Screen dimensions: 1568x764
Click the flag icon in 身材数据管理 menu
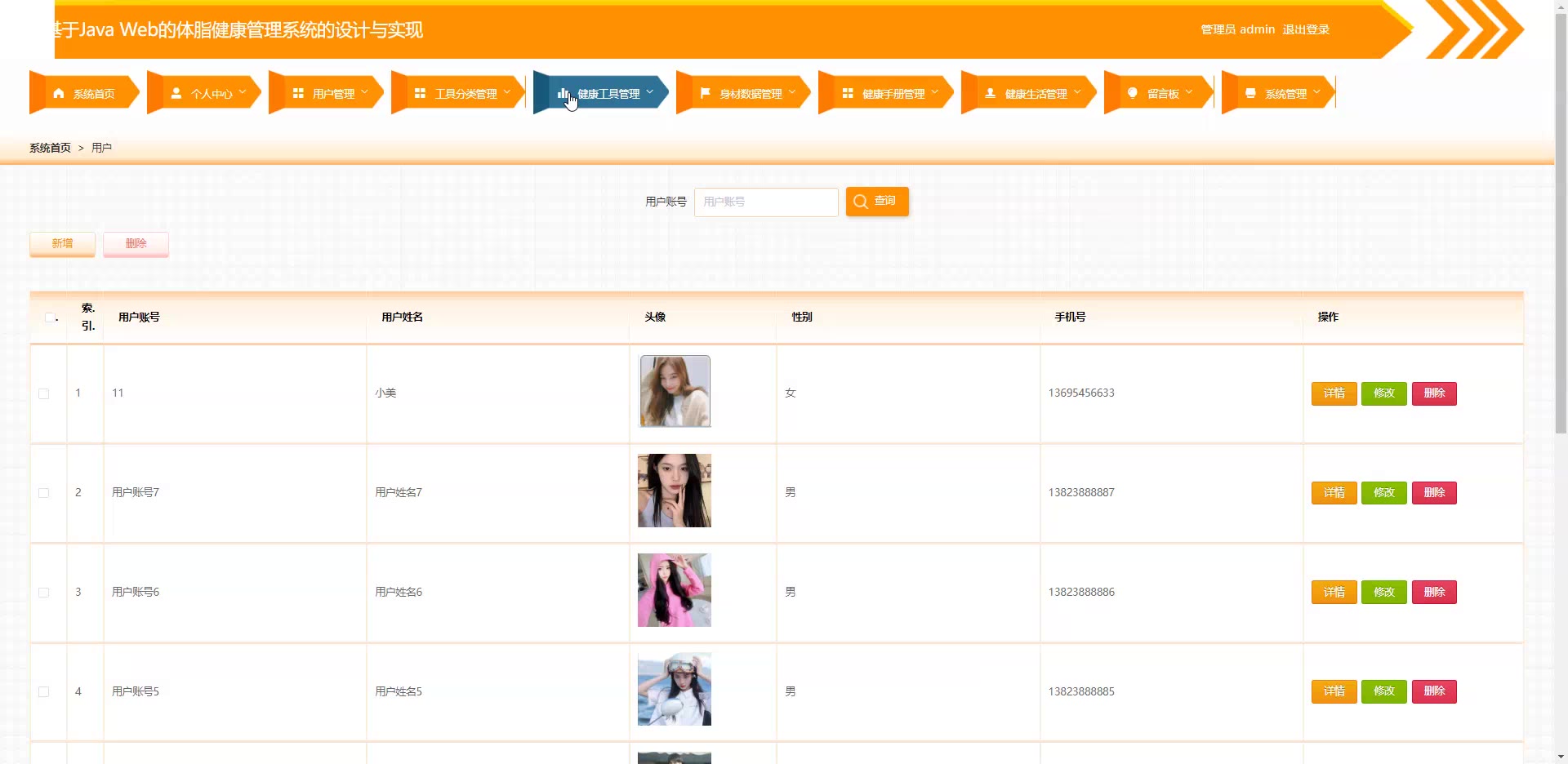pyautogui.click(x=705, y=93)
